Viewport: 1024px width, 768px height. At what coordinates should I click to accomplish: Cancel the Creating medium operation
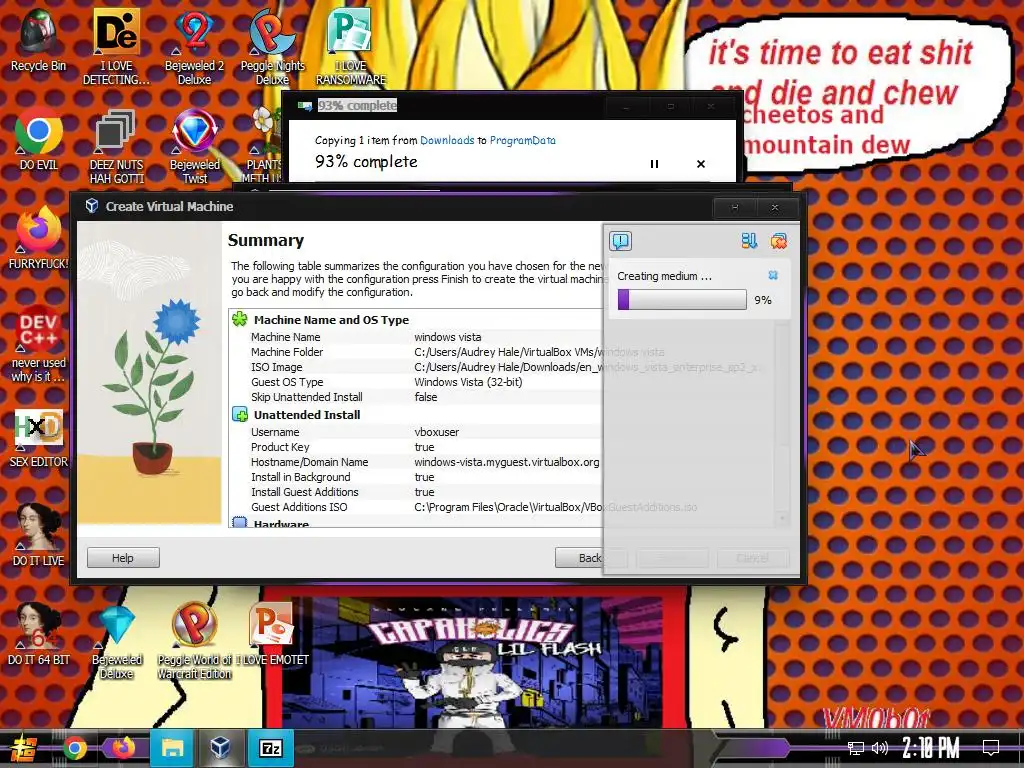click(773, 275)
